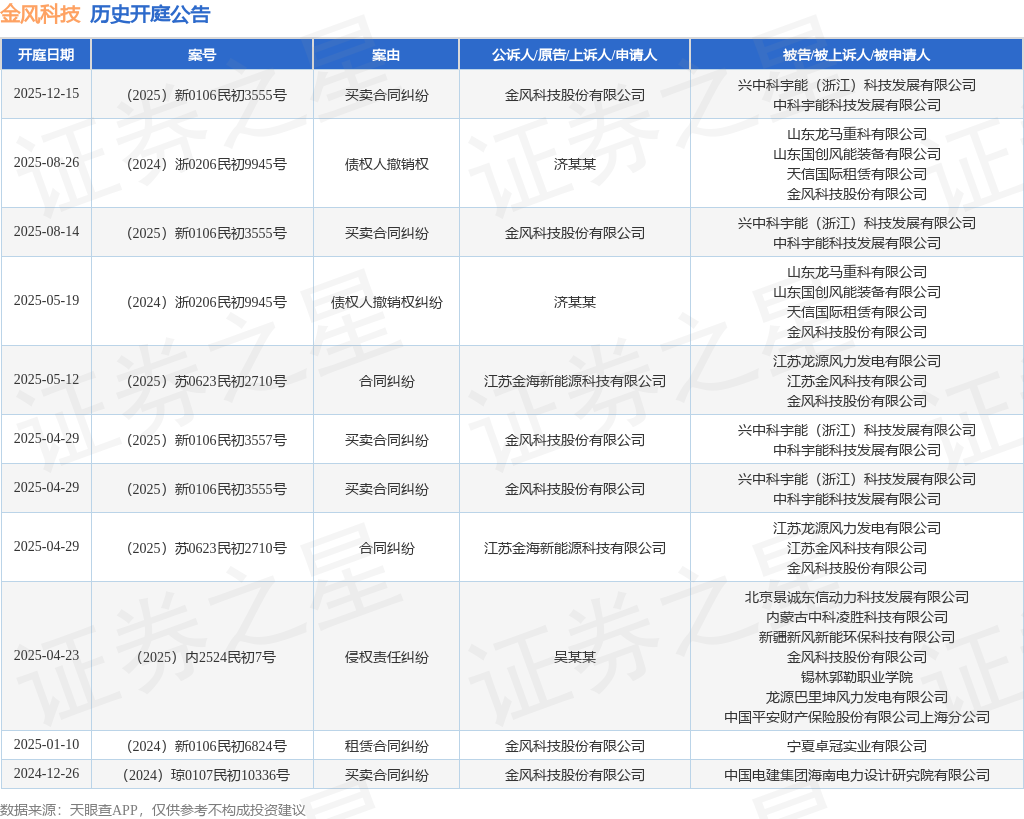The image size is (1024, 819).
Task: Click defendant 锡林郭勒职业学院
Action: (x=857, y=677)
